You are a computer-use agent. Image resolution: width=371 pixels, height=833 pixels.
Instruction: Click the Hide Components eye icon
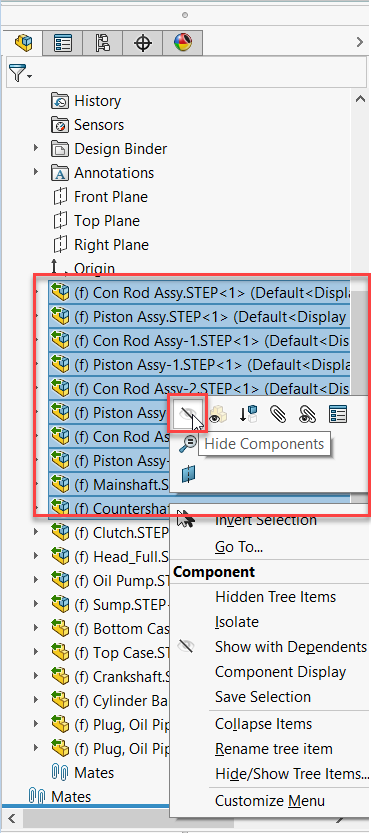(188, 414)
